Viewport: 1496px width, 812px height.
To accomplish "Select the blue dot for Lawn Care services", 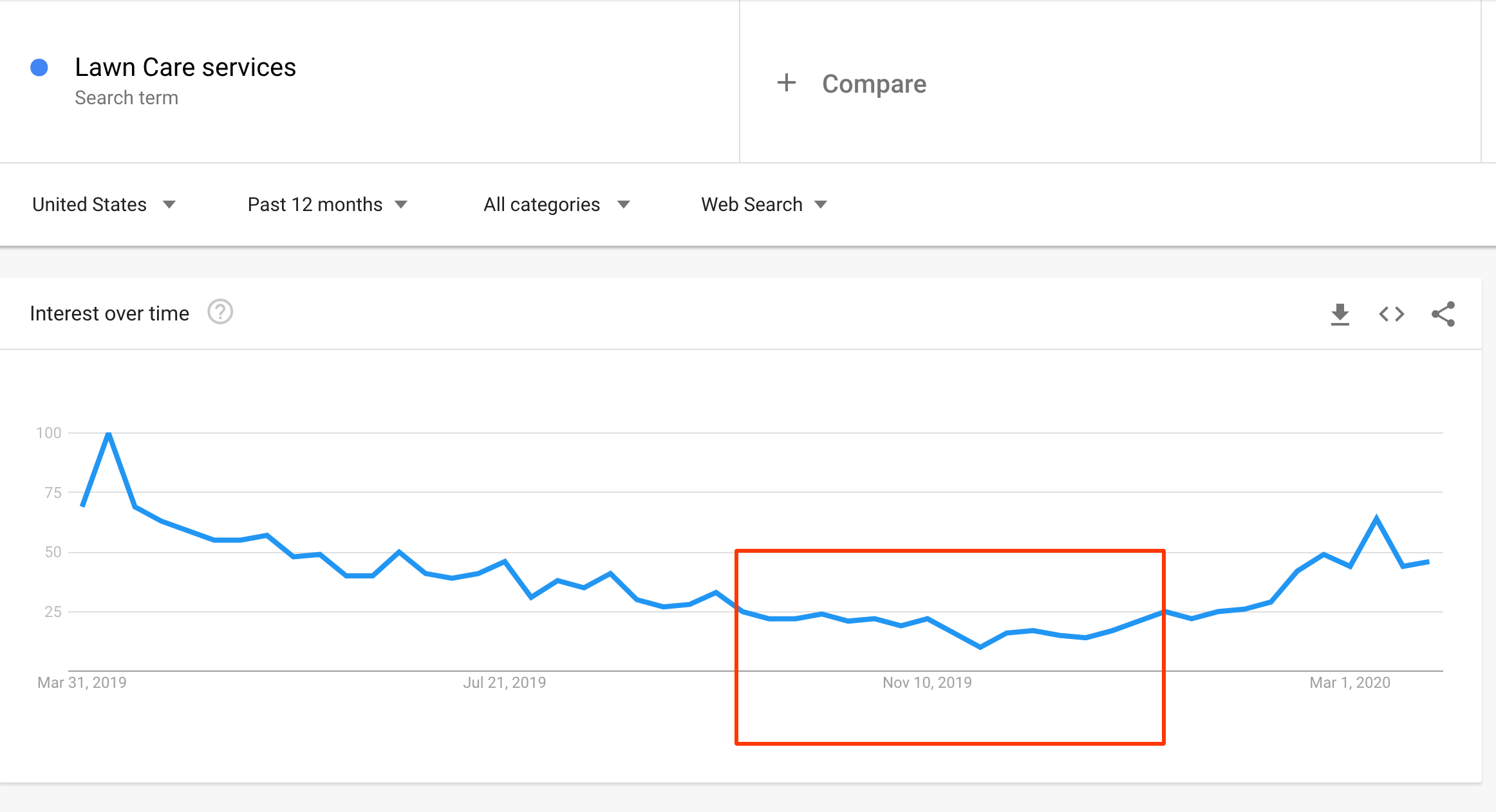I will coord(39,68).
